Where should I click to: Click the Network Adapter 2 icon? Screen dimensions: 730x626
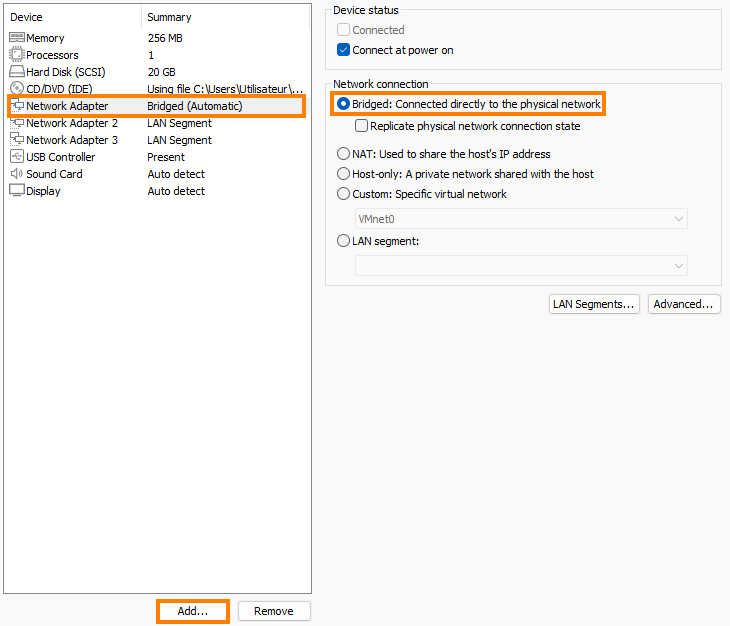click(x=17, y=123)
